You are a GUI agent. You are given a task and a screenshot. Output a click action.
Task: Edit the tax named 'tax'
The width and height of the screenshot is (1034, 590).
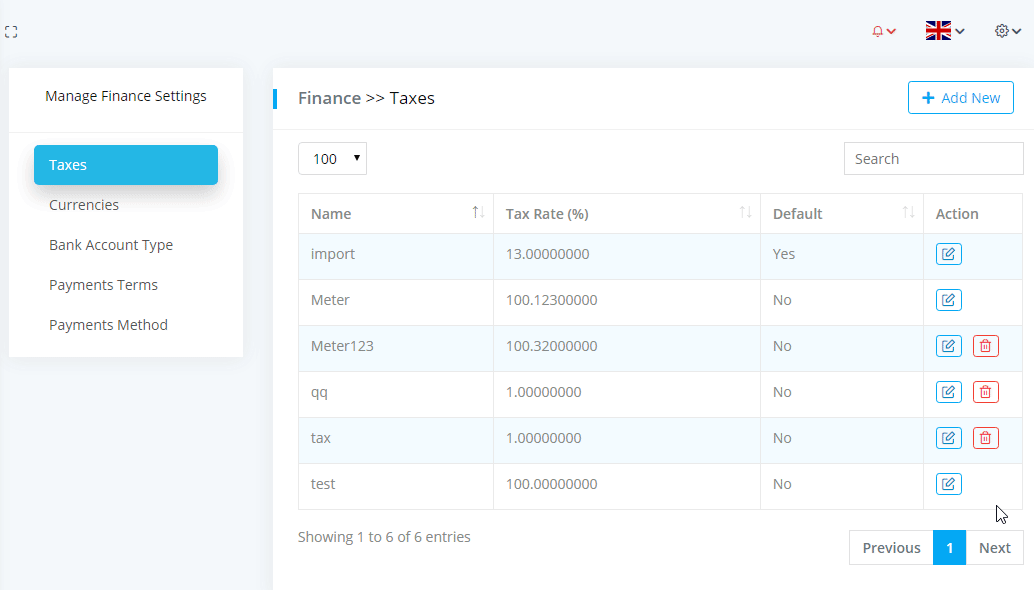click(x=948, y=438)
